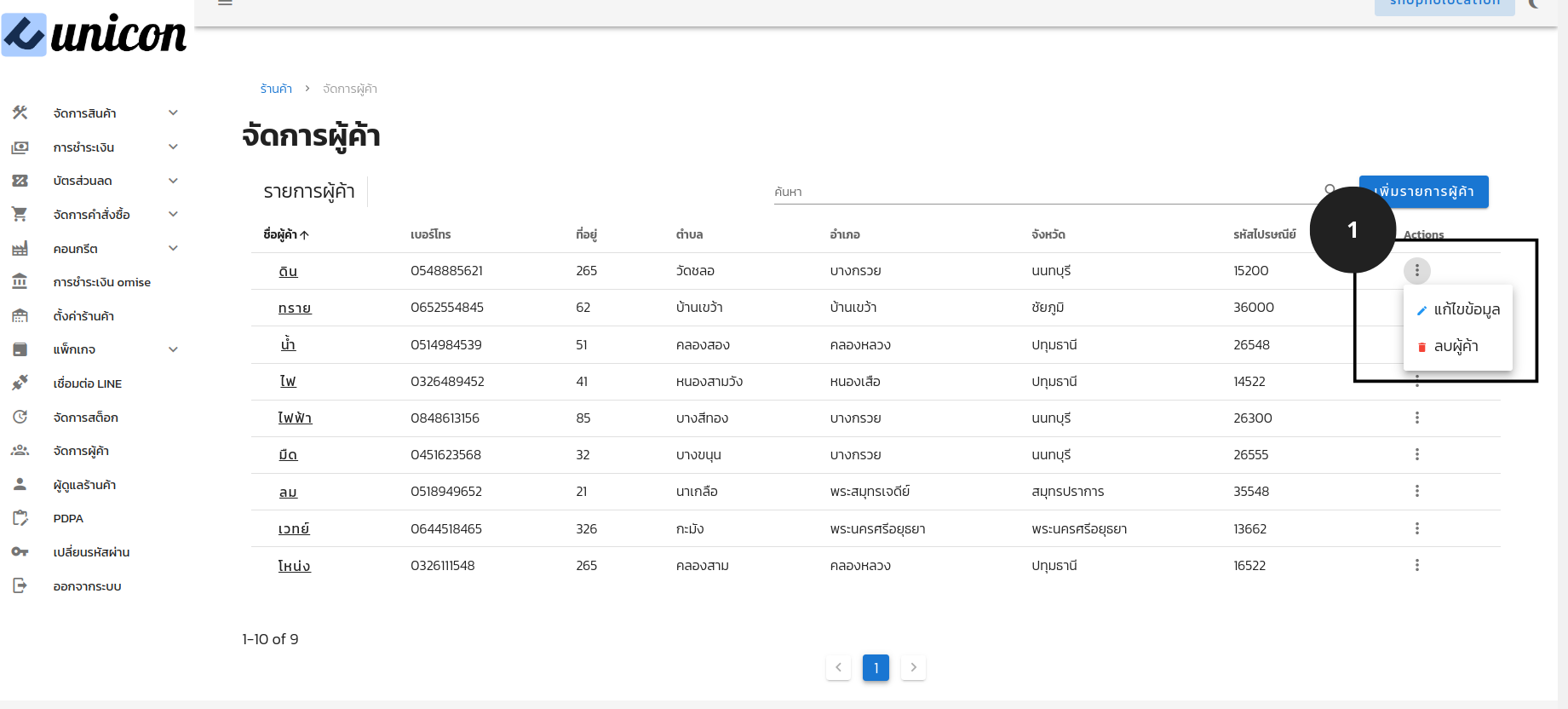The width and height of the screenshot is (1568, 709).
Task: Click the omise bank icon
Action: 20,281
